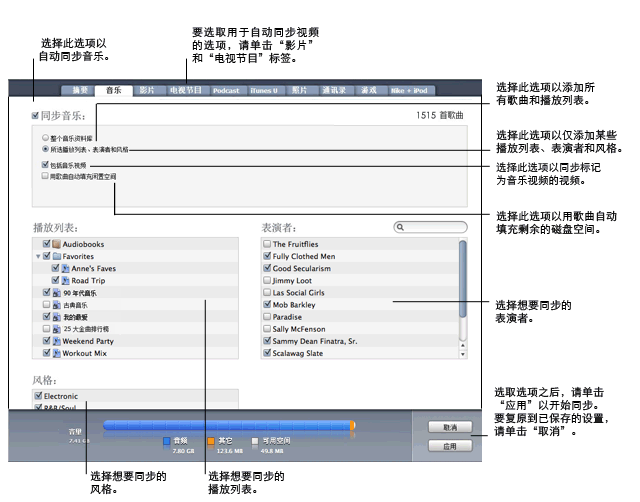The width and height of the screenshot is (640, 502).
Task: Click the white 可用空间 legend swatch
Action: click(255, 441)
